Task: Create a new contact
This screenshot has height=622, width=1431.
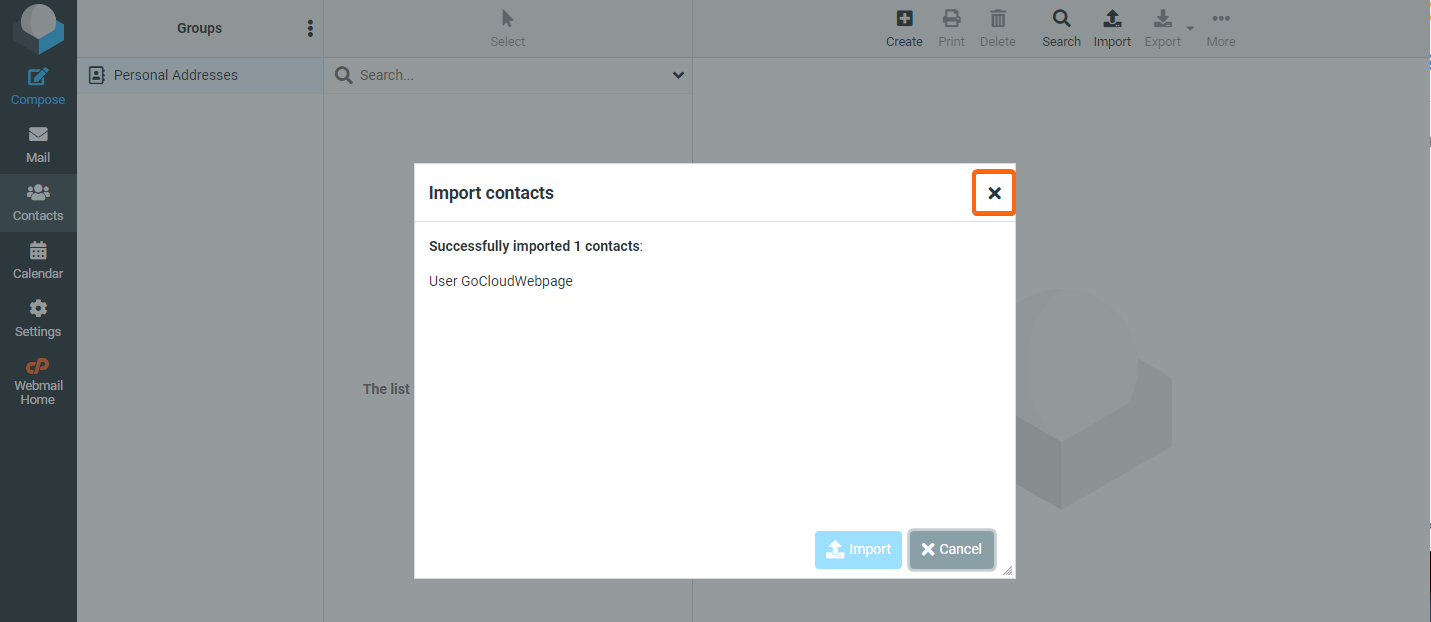Action: pos(904,28)
